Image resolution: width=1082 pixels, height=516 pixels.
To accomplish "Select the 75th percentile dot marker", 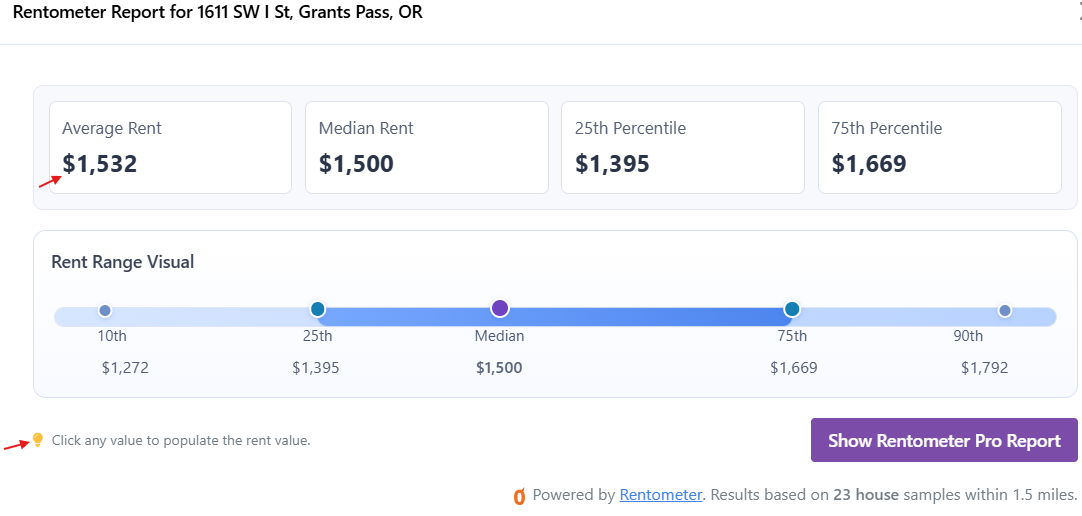I will tap(792, 308).
